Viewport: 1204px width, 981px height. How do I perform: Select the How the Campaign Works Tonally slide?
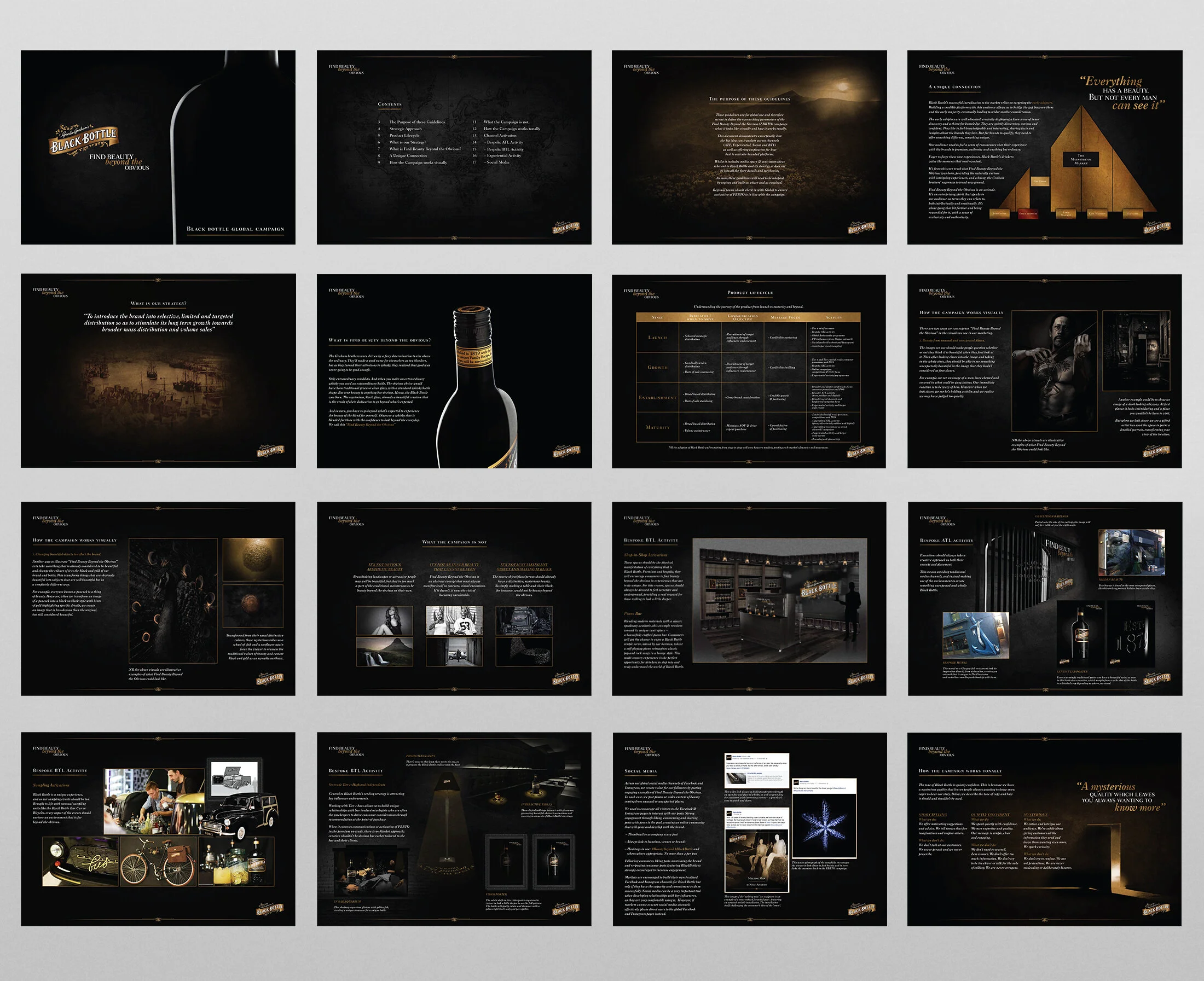(x=1045, y=829)
